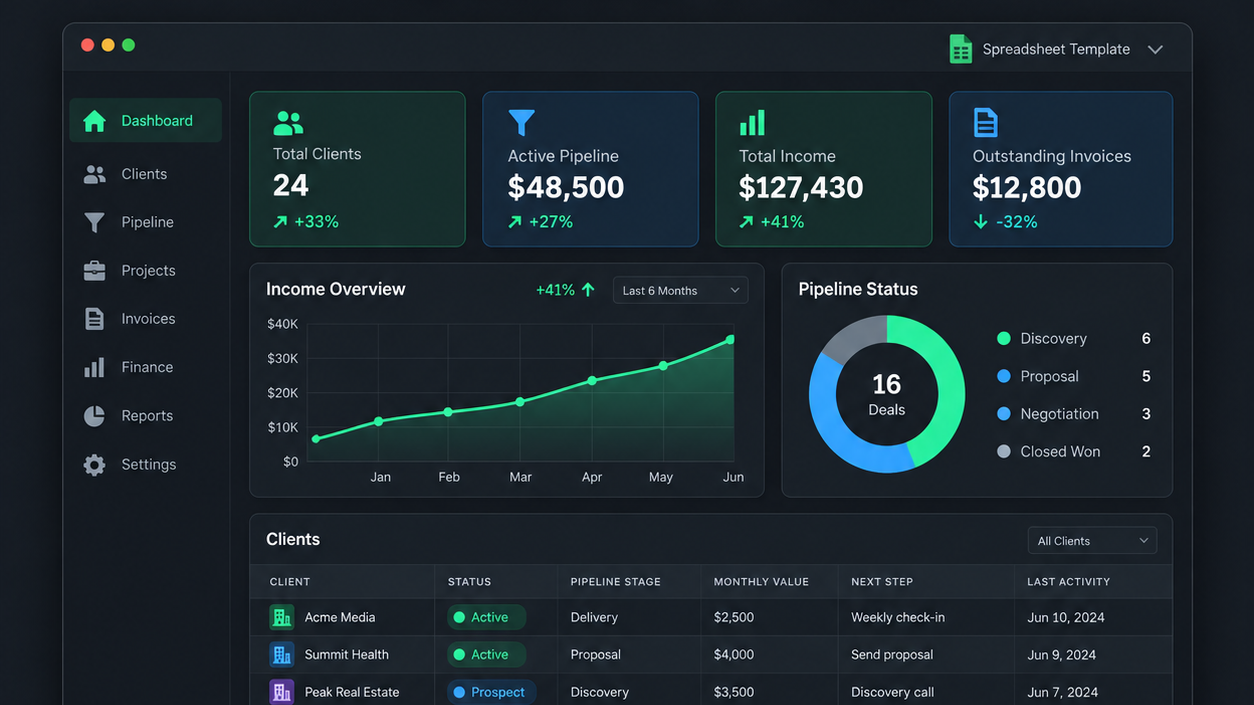This screenshot has width=1254, height=705.
Task: Switch to the Clients menu item
Action: click(x=146, y=174)
